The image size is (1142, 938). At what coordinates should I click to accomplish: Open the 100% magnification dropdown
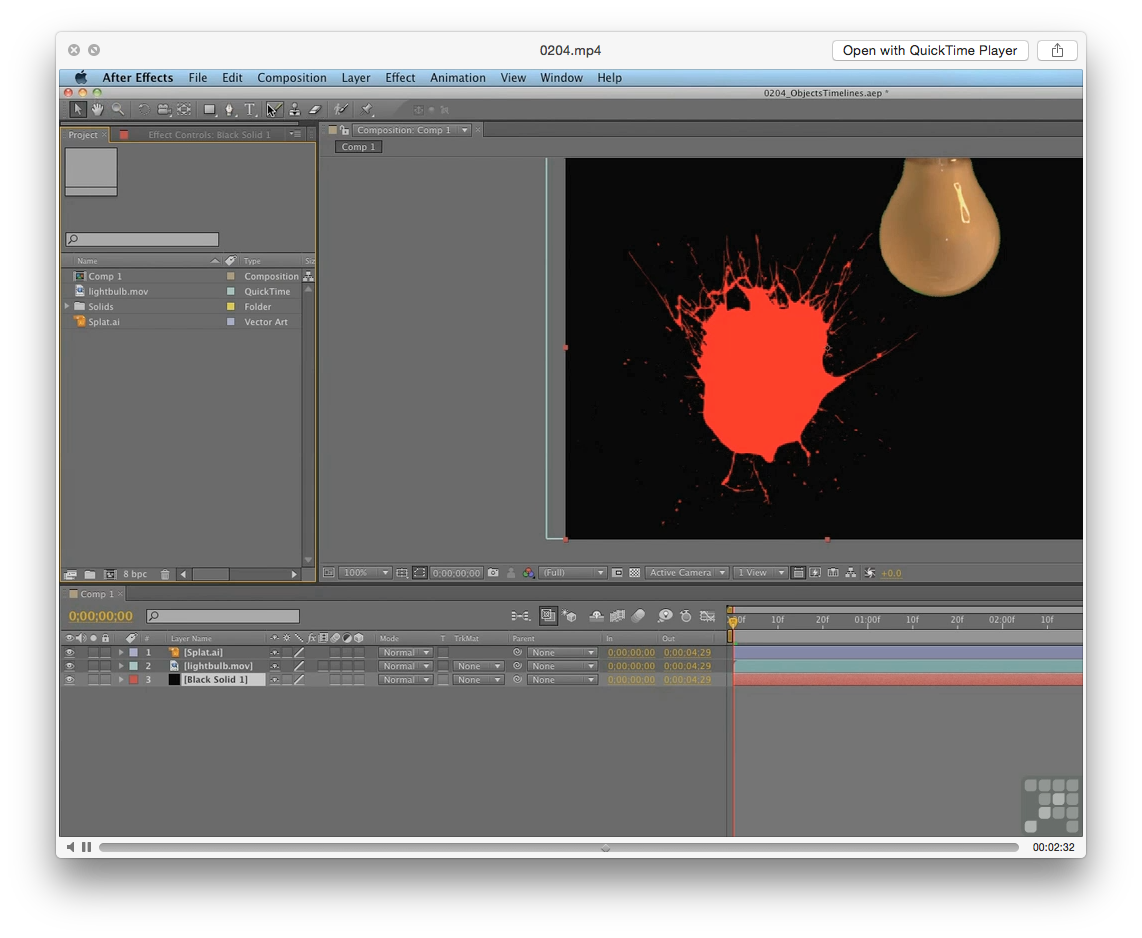coord(365,573)
